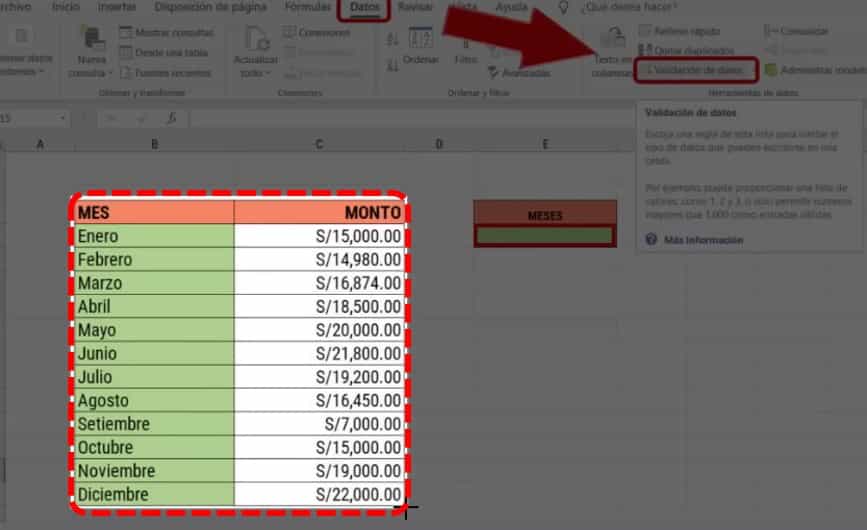This screenshot has width=867, height=530.
Task: Click Avanzadas filter option
Action: pos(518,73)
